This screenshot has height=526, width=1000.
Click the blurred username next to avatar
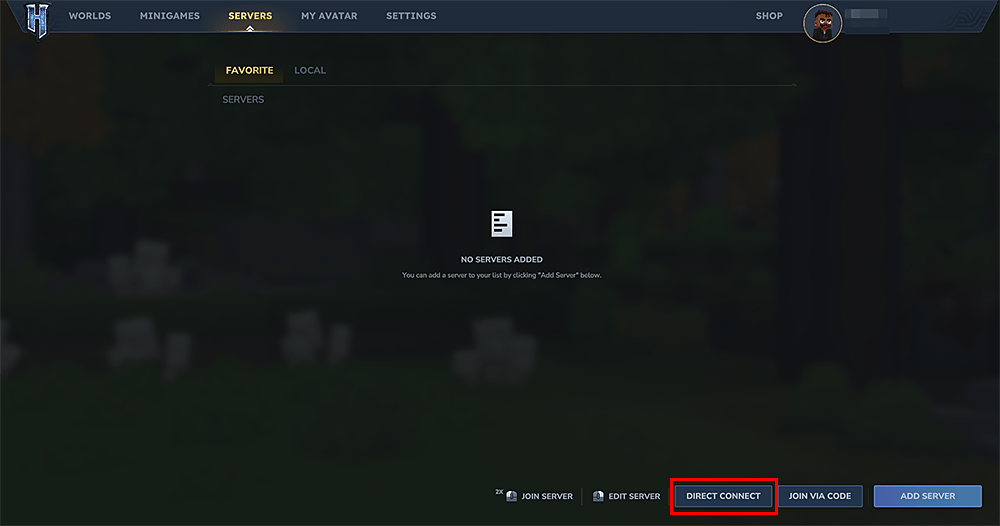866,14
